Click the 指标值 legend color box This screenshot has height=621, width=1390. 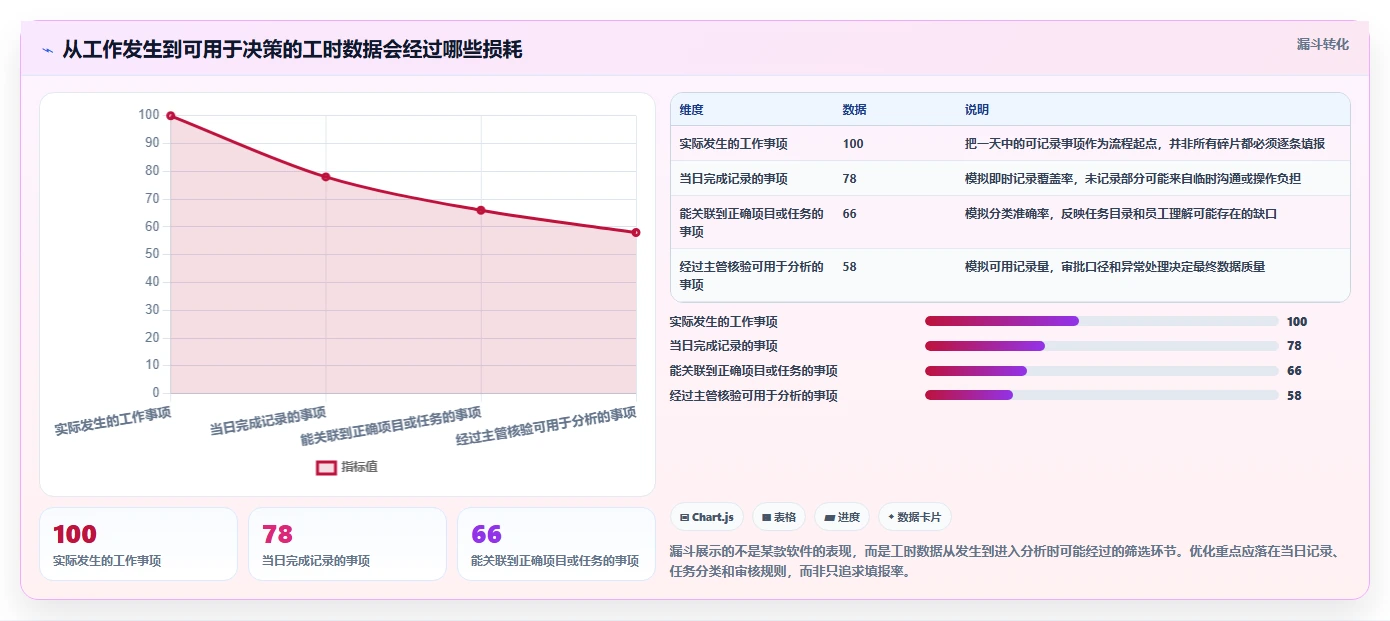coord(326,467)
